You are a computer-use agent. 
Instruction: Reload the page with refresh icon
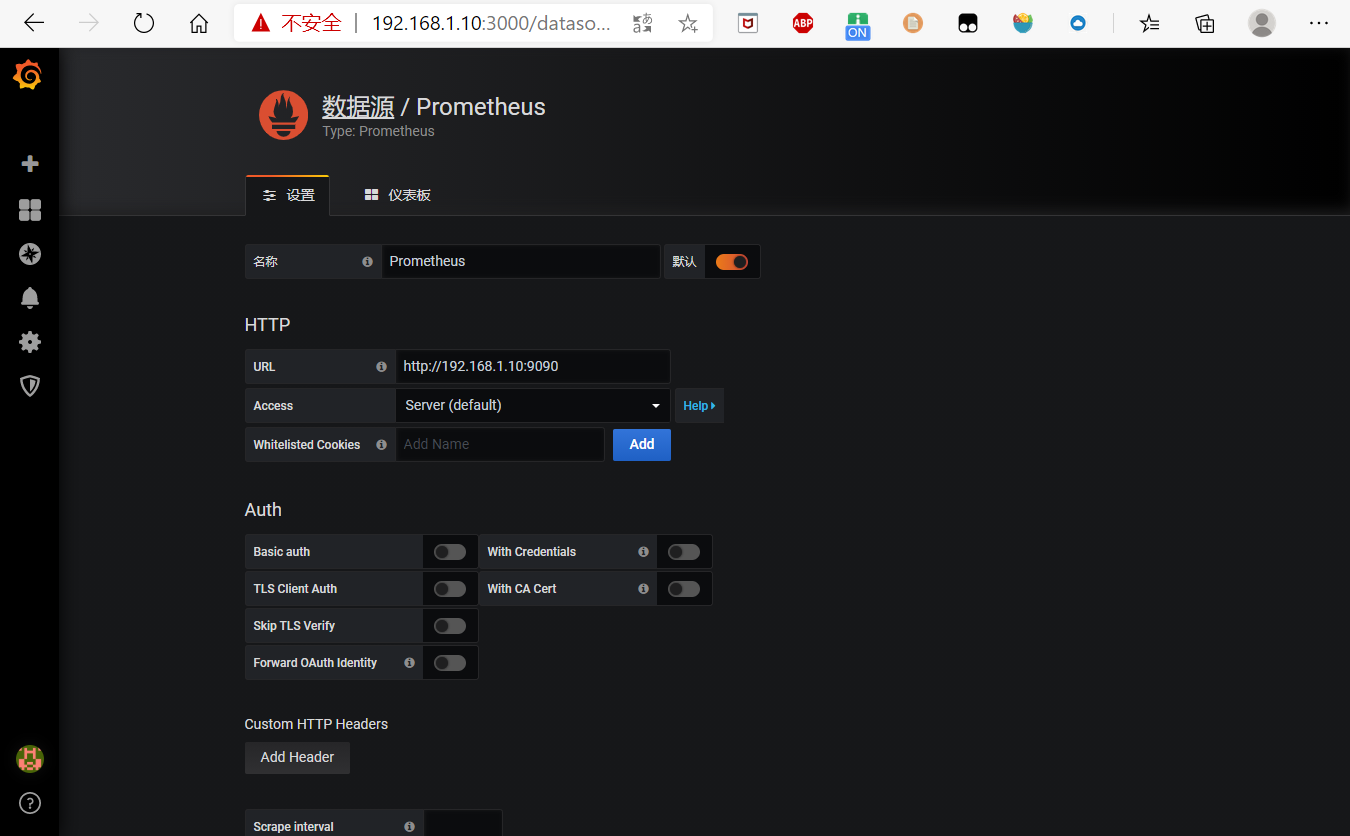pos(144,23)
